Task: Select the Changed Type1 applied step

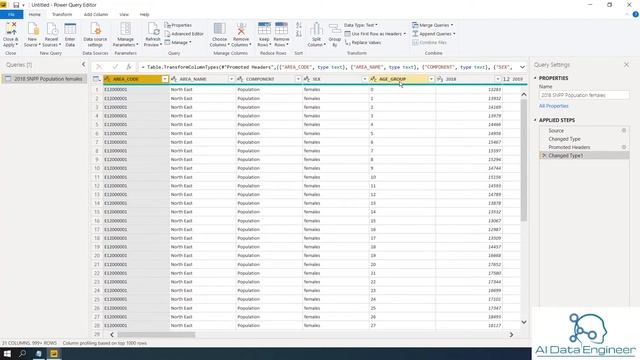Action: pos(584,156)
